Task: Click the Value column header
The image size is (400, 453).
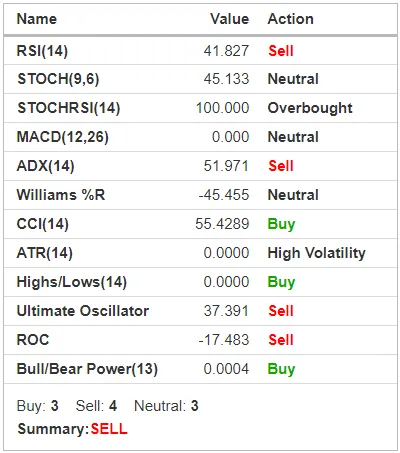Action: 230,19
